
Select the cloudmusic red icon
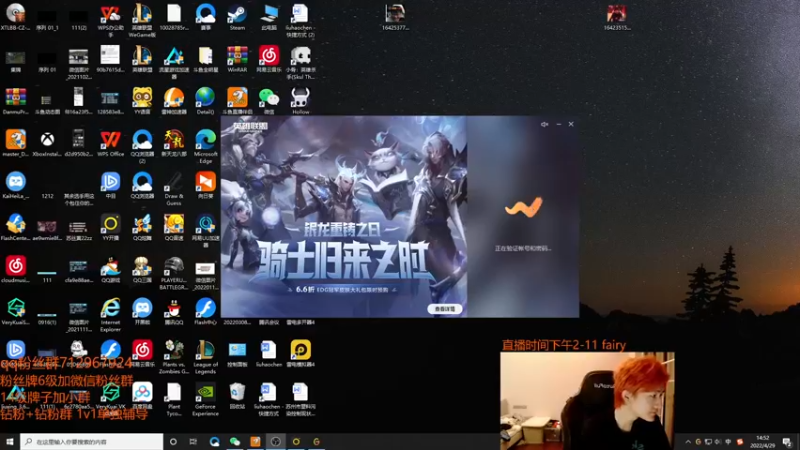tap(15, 270)
